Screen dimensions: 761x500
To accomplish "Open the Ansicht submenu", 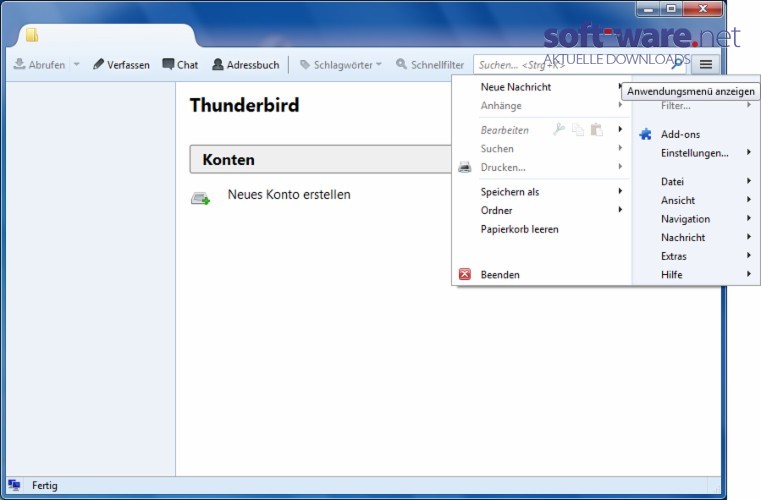I will click(695, 200).
